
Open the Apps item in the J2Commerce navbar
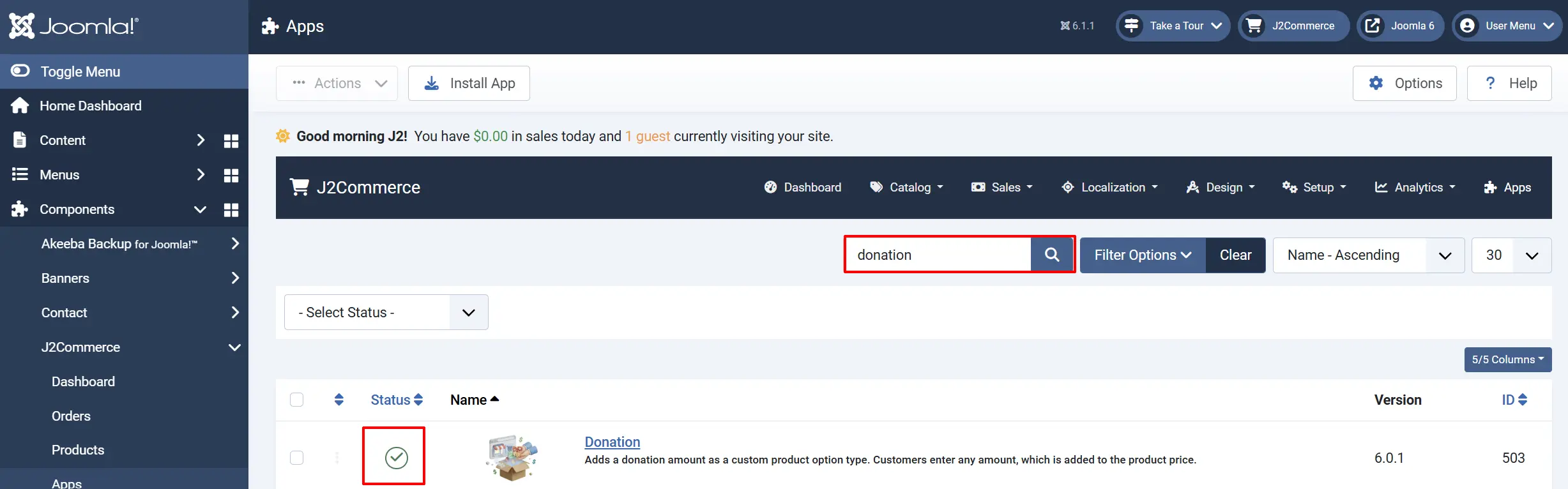point(1507,187)
